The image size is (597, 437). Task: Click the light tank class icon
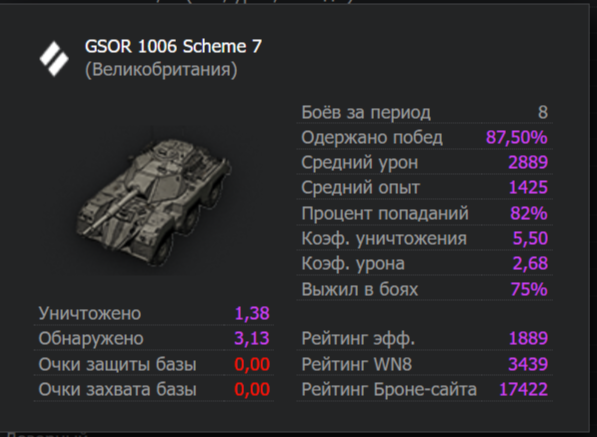pos(54,59)
